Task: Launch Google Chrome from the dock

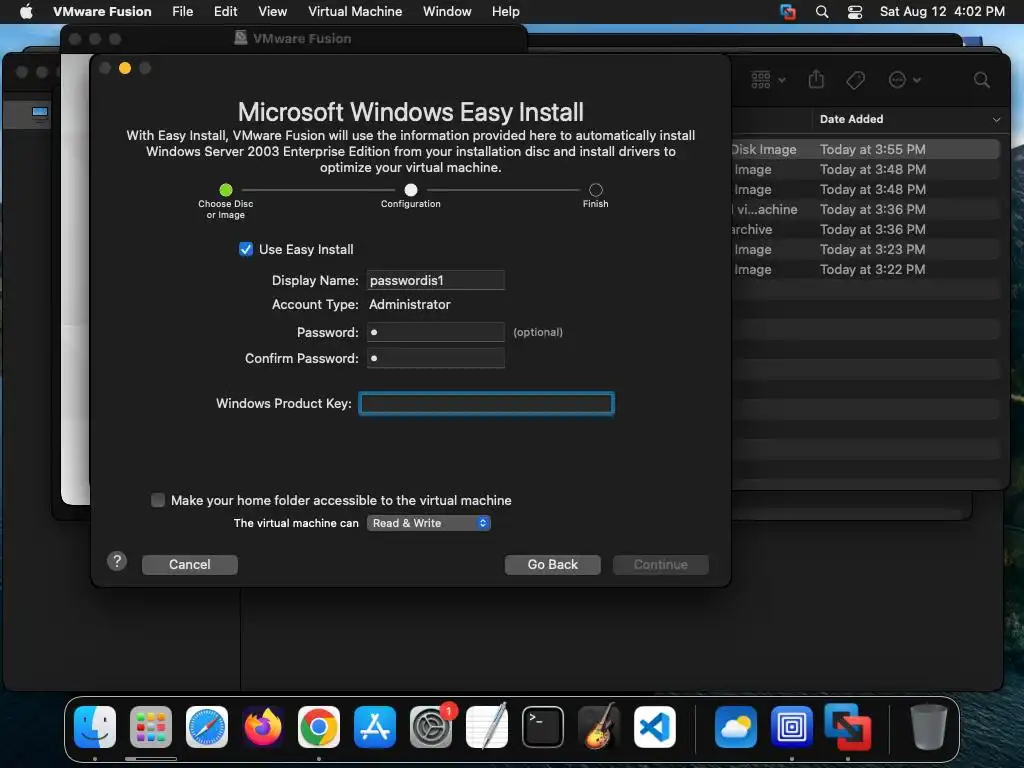Action: pos(319,726)
